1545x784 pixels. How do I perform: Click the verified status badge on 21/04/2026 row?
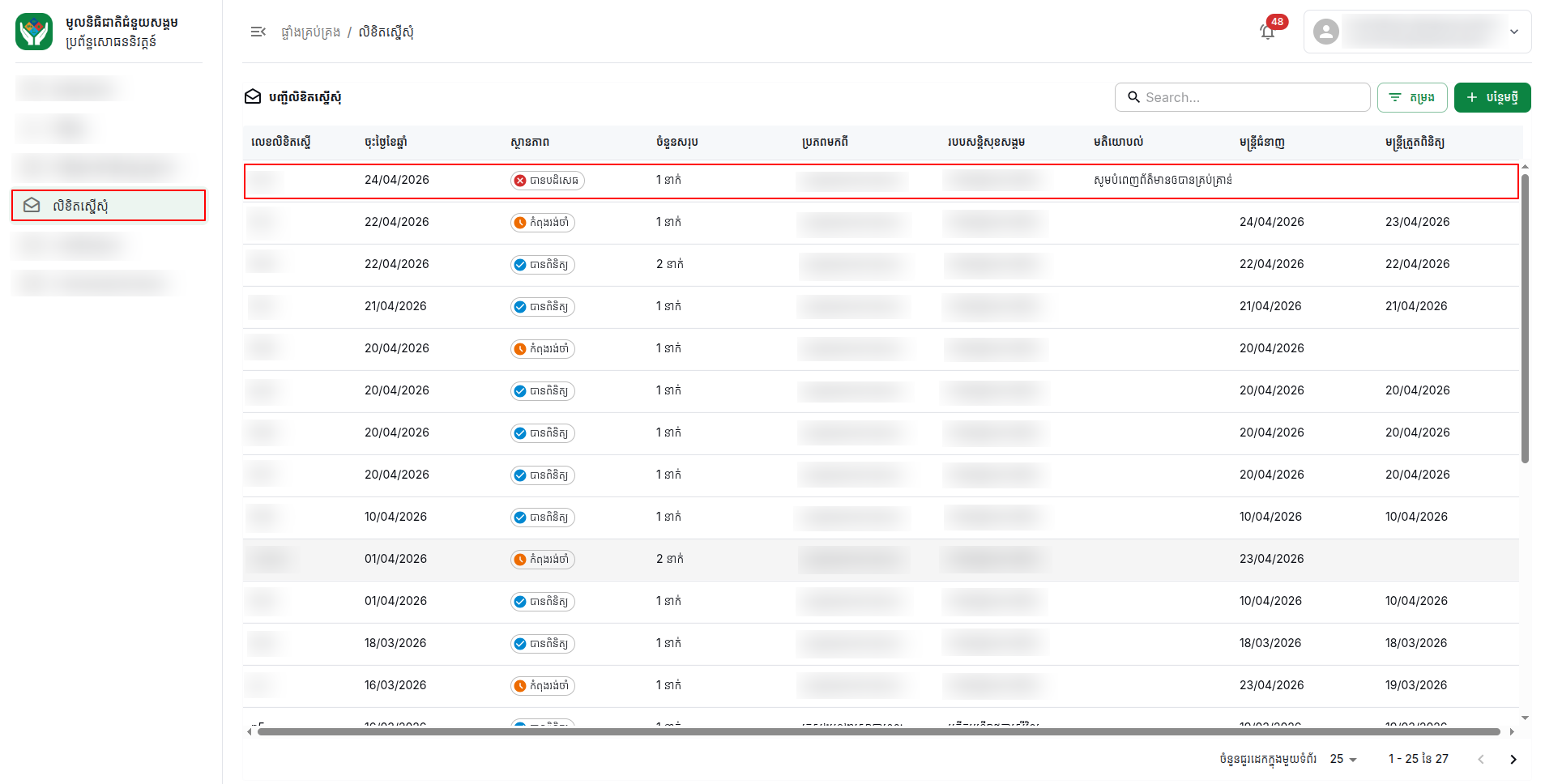(543, 307)
